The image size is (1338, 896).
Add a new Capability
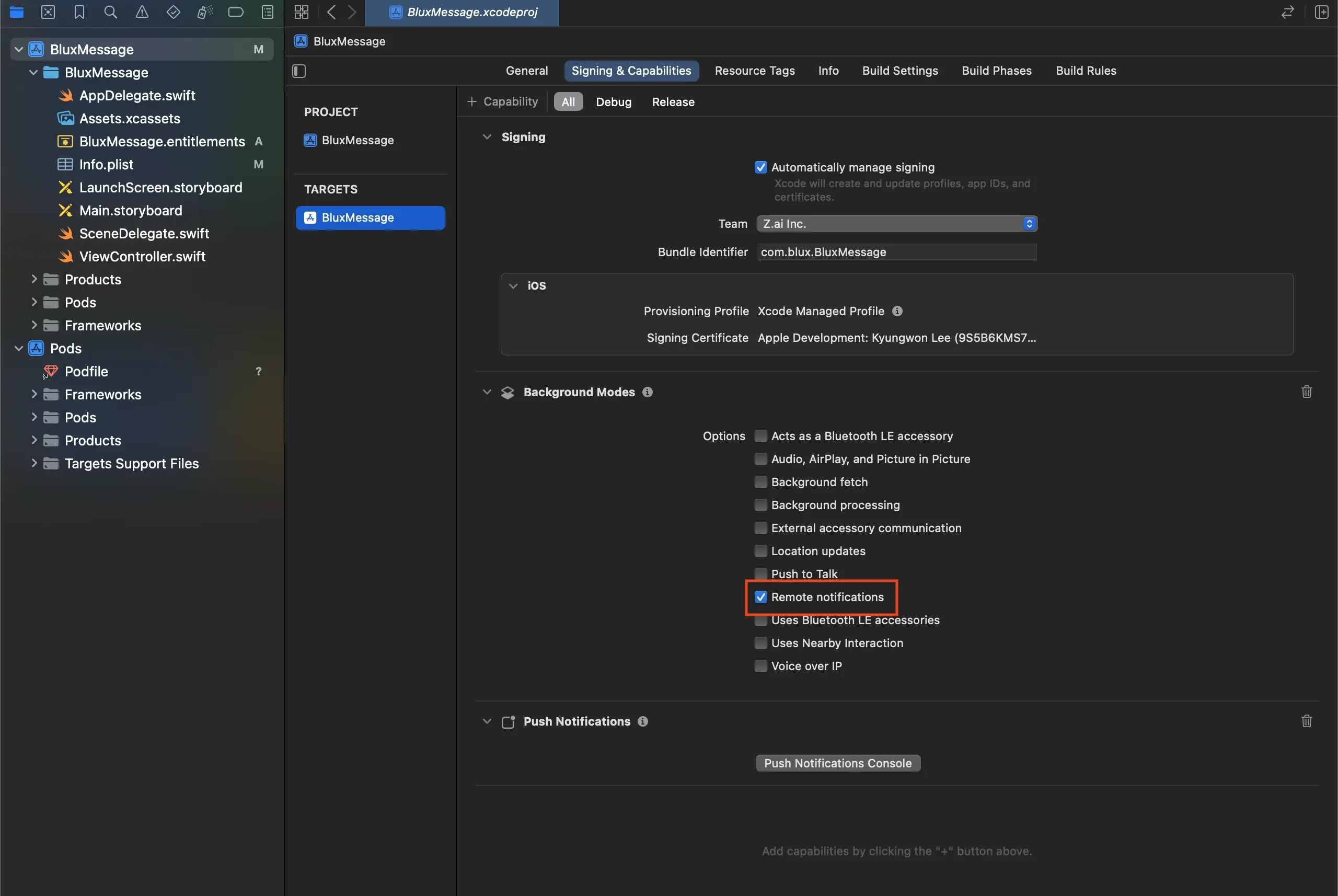click(503, 102)
